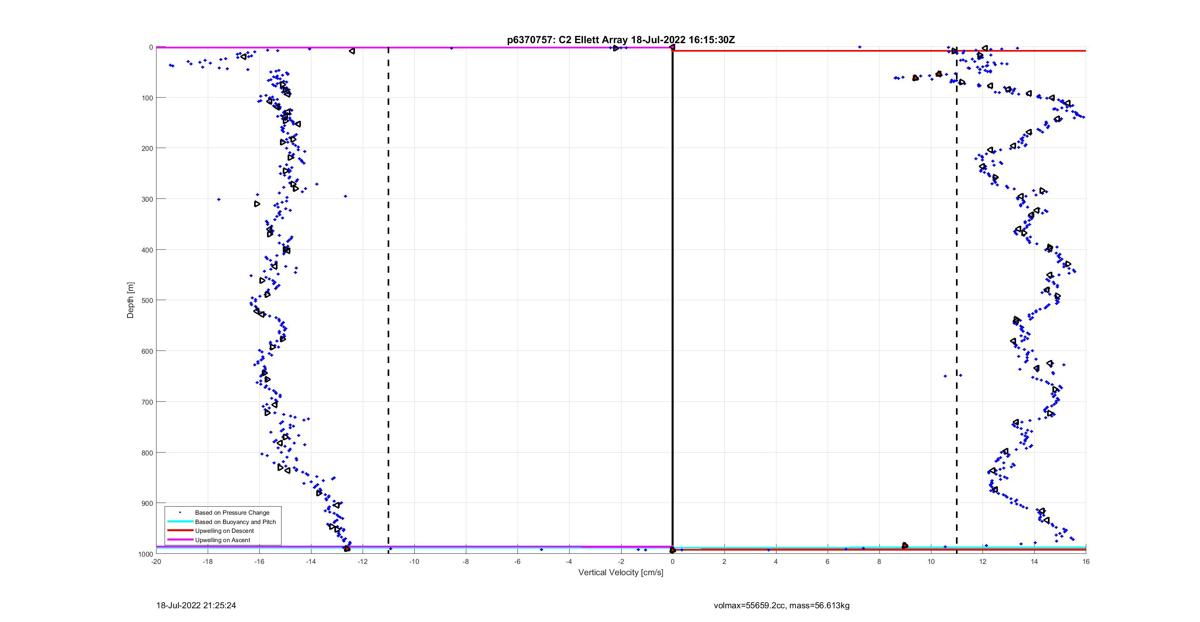Click the dashed vertical line at -11 cm/s
Viewport: 1200px width, 622px height.
click(x=388, y=300)
